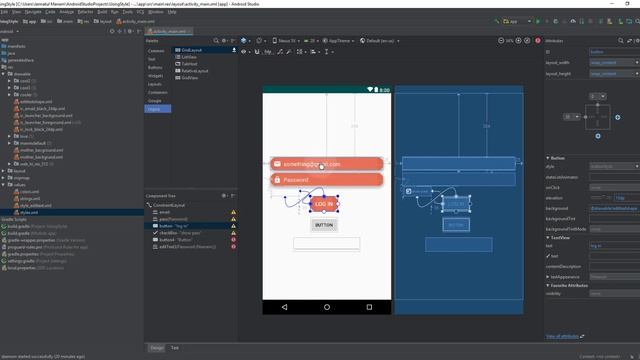Collapse the Button attributes section

pos(548,158)
